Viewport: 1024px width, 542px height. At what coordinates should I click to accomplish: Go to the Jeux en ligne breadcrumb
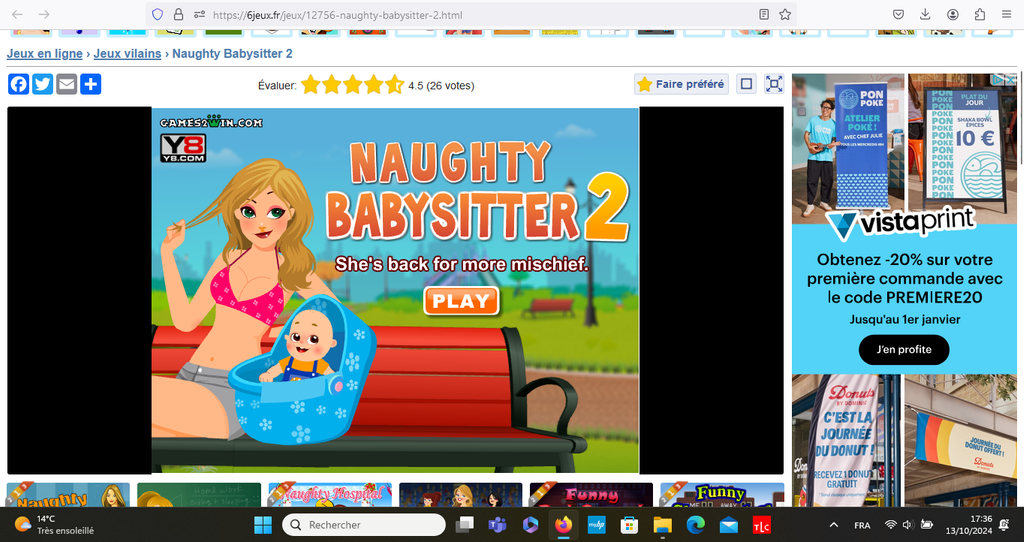point(45,54)
